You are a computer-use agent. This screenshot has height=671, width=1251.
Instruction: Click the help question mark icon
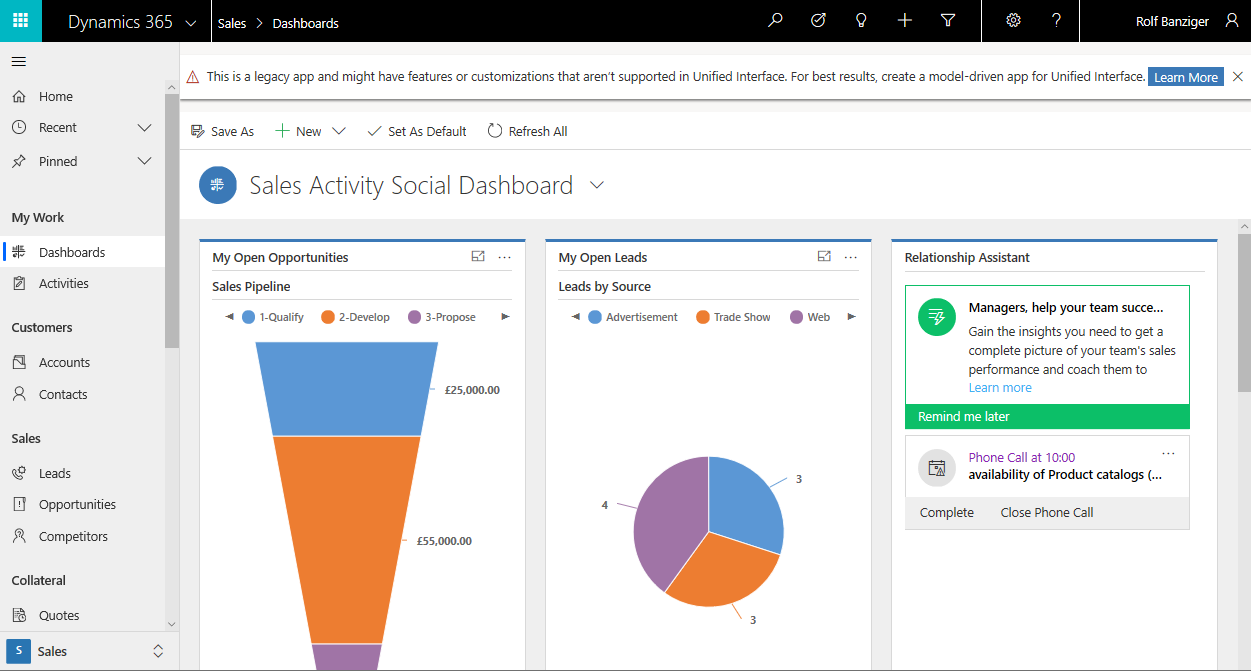point(1056,21)
